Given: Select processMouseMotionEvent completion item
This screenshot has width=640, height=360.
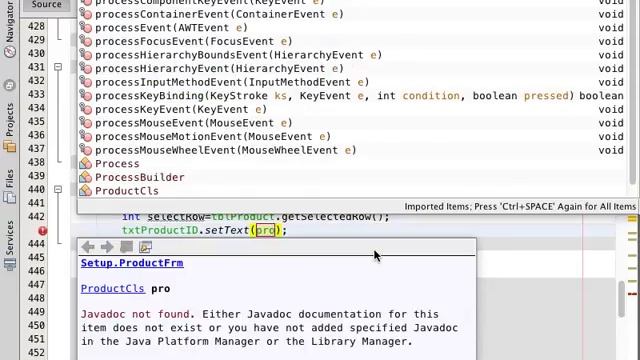Looking at the screenshot, I should pos(351,137).
